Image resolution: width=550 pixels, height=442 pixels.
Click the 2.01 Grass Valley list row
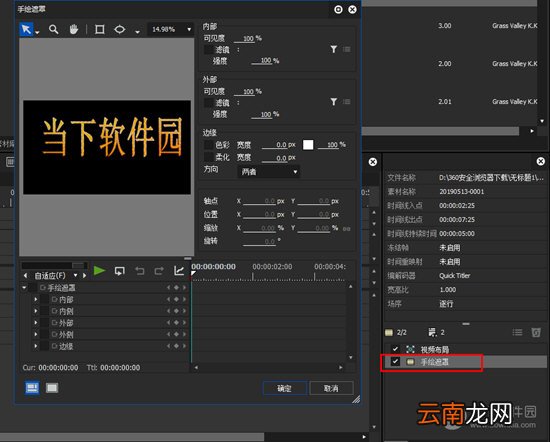tap(450, 102)
